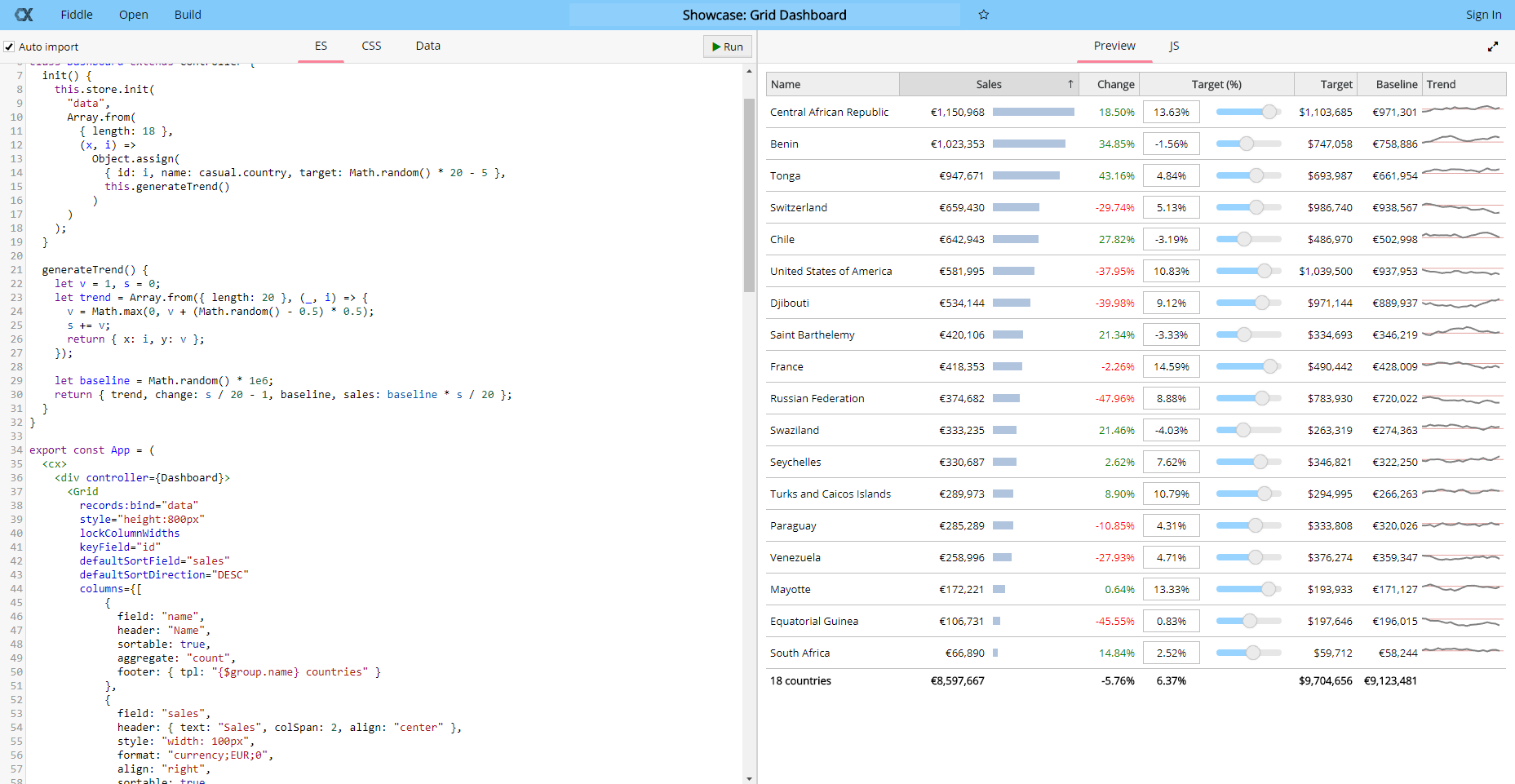Sort grid by Sales column header
This screenshot has height=784, width=1515.
(989, 84)
